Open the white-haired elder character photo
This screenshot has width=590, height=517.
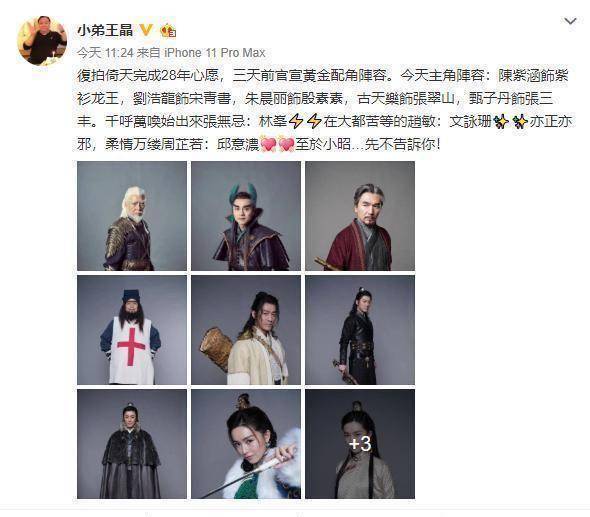point(132,216)
